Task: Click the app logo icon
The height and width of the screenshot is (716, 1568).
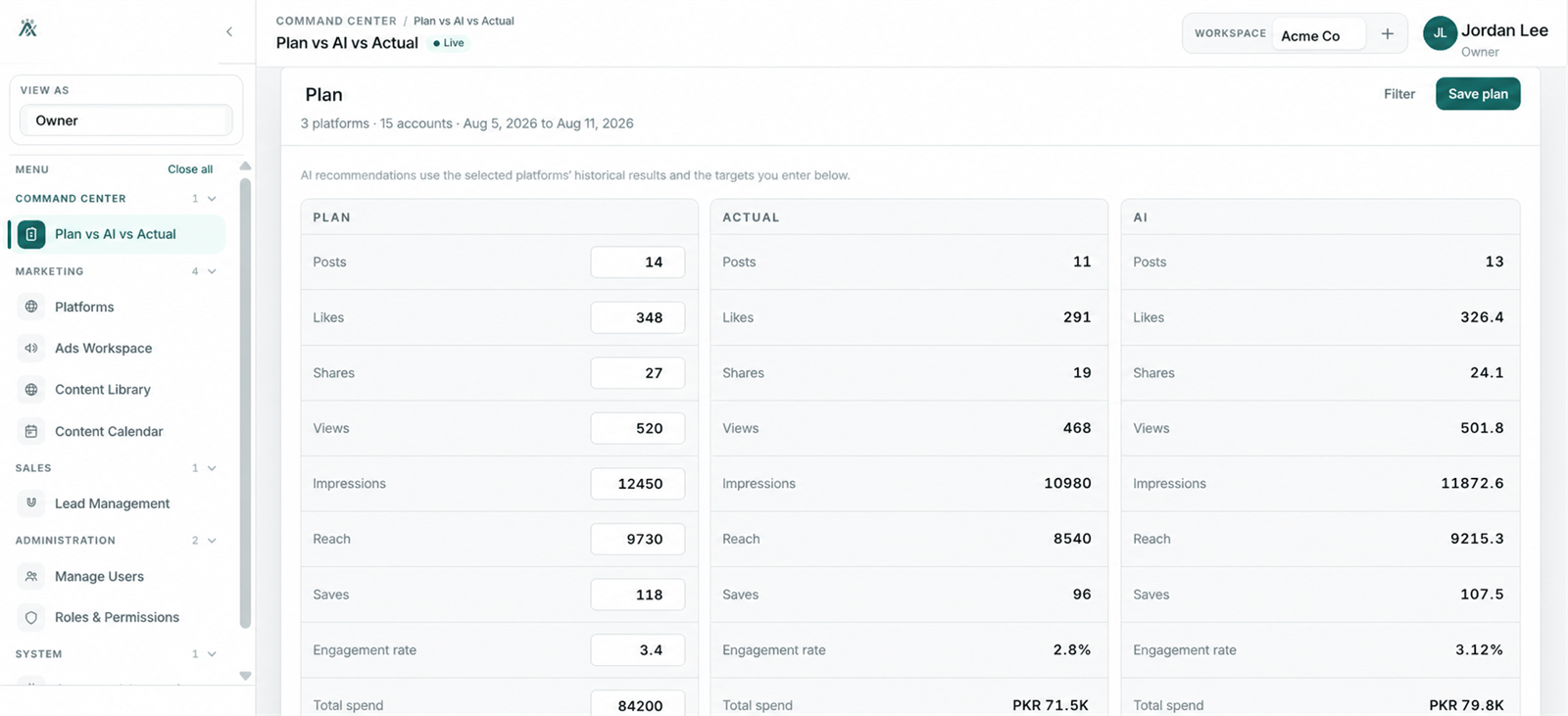Action: point(28,27)
